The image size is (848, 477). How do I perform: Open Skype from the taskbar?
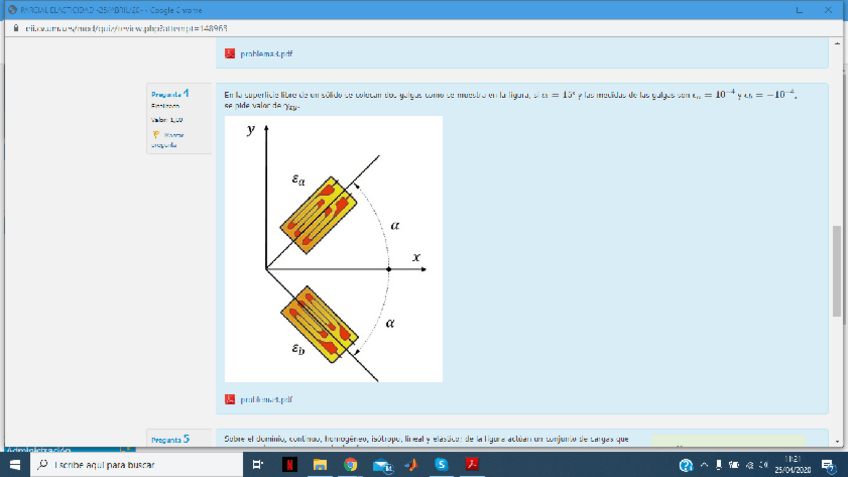(x=441, y=465)
